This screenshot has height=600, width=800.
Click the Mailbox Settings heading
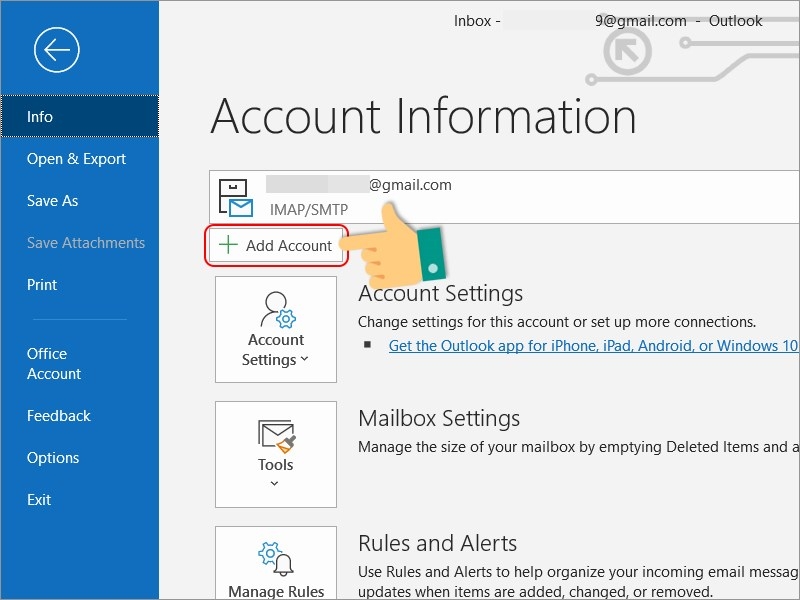(439, 418)
